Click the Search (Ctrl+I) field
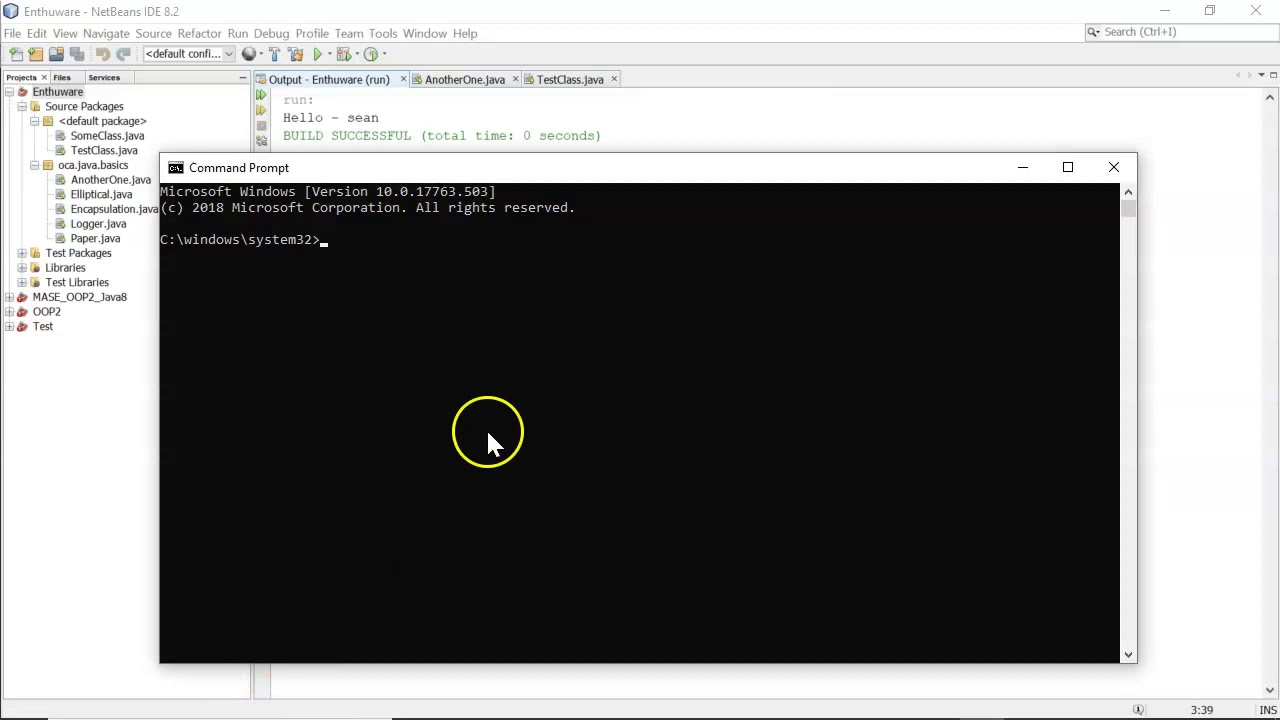Screen dimensions: 1280x720 click(1180, 32)
